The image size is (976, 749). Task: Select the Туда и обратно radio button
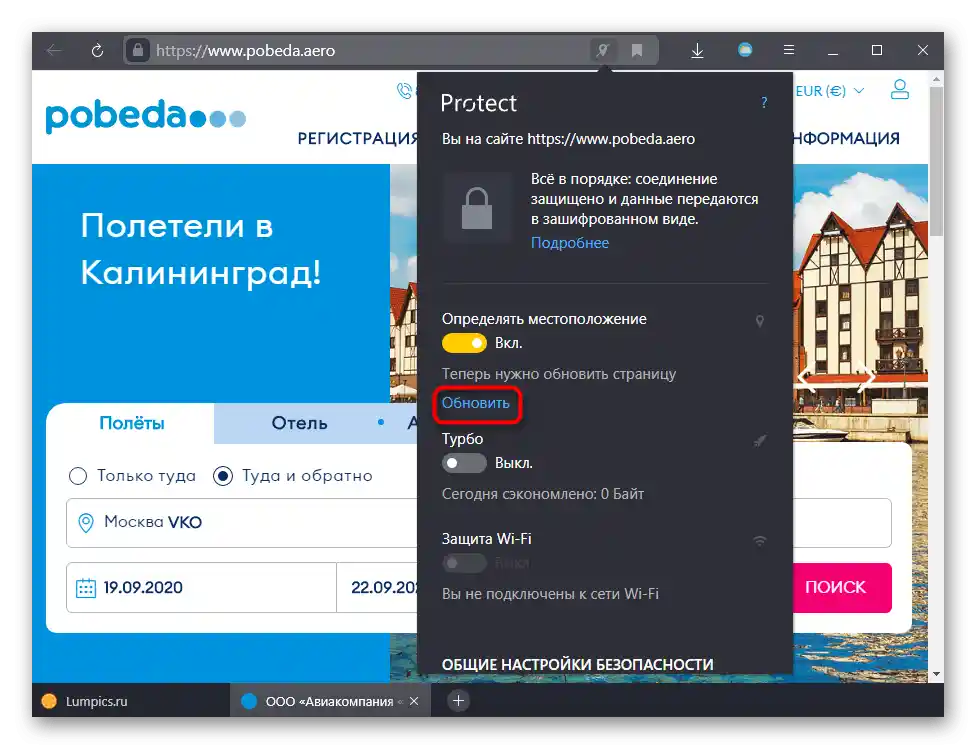point(223,476)
